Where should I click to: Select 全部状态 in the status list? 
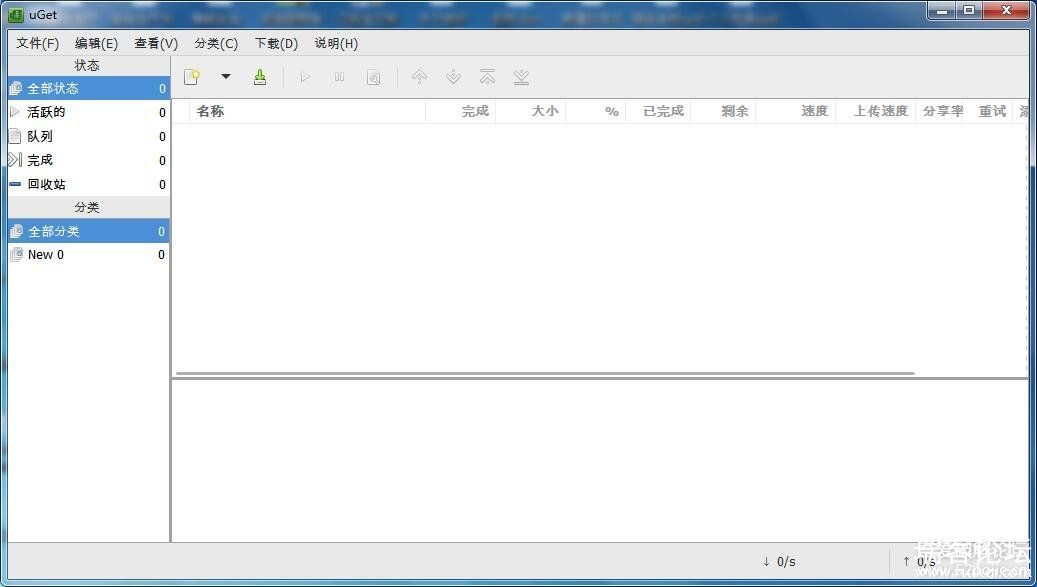[89, 89]
